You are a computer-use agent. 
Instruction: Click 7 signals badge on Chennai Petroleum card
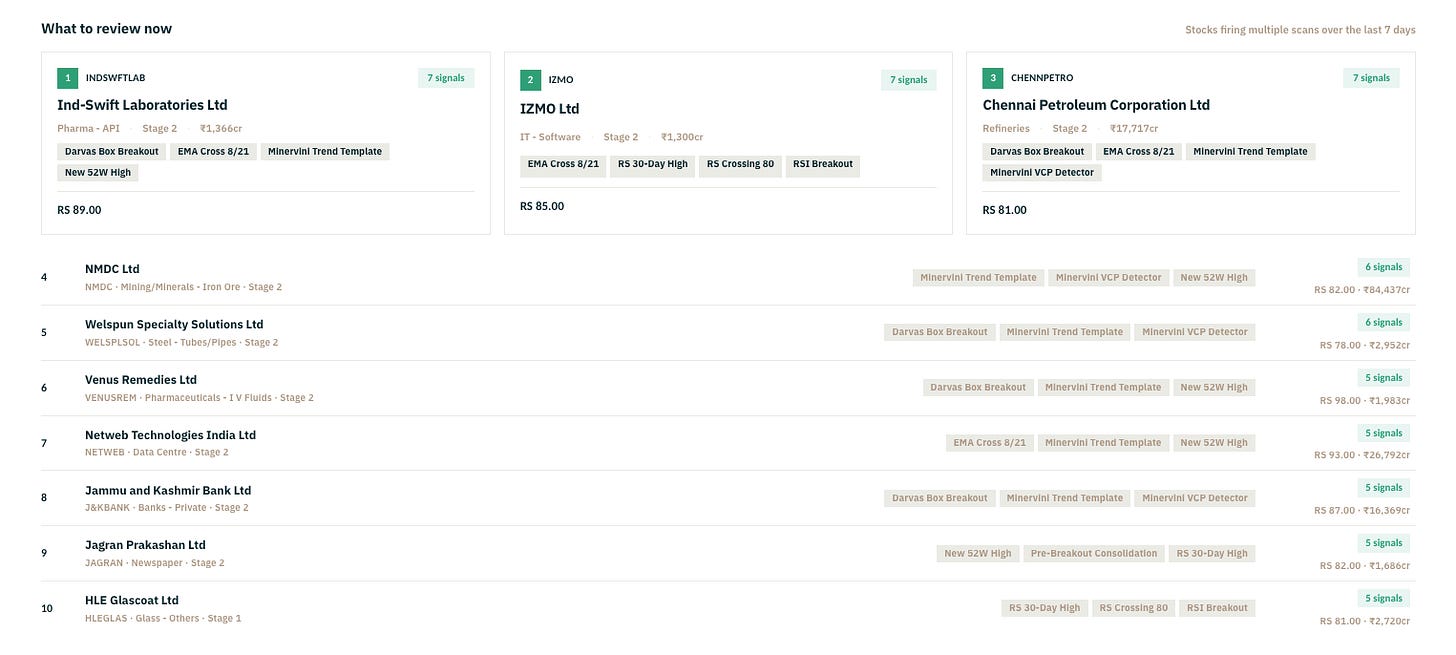point(1371,78)
